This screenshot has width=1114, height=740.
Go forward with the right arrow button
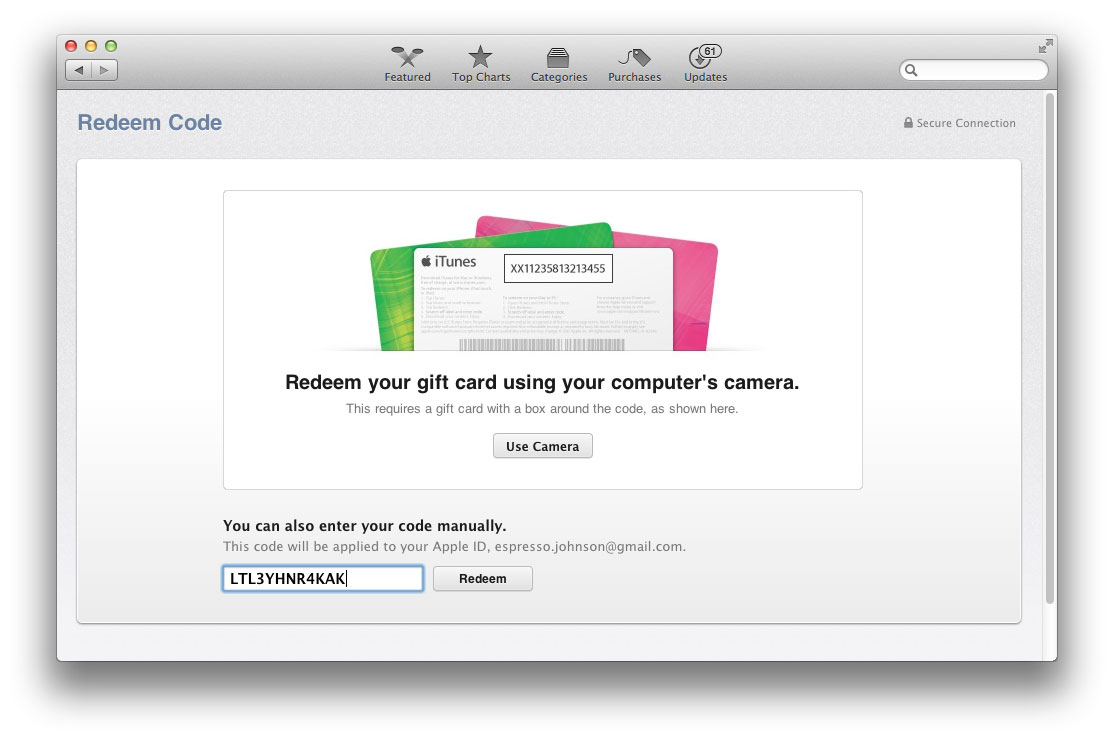point(104,70)
